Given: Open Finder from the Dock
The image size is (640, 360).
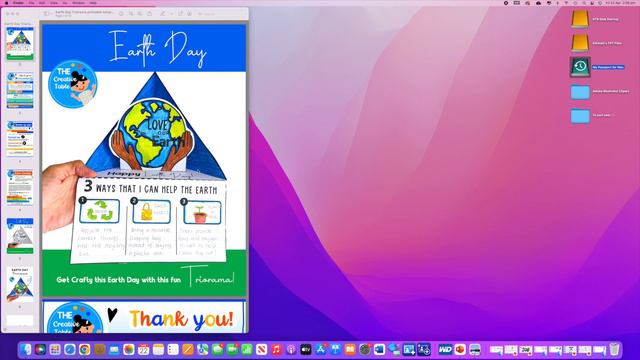Looking at the screenshot, I should coord(25,349).
